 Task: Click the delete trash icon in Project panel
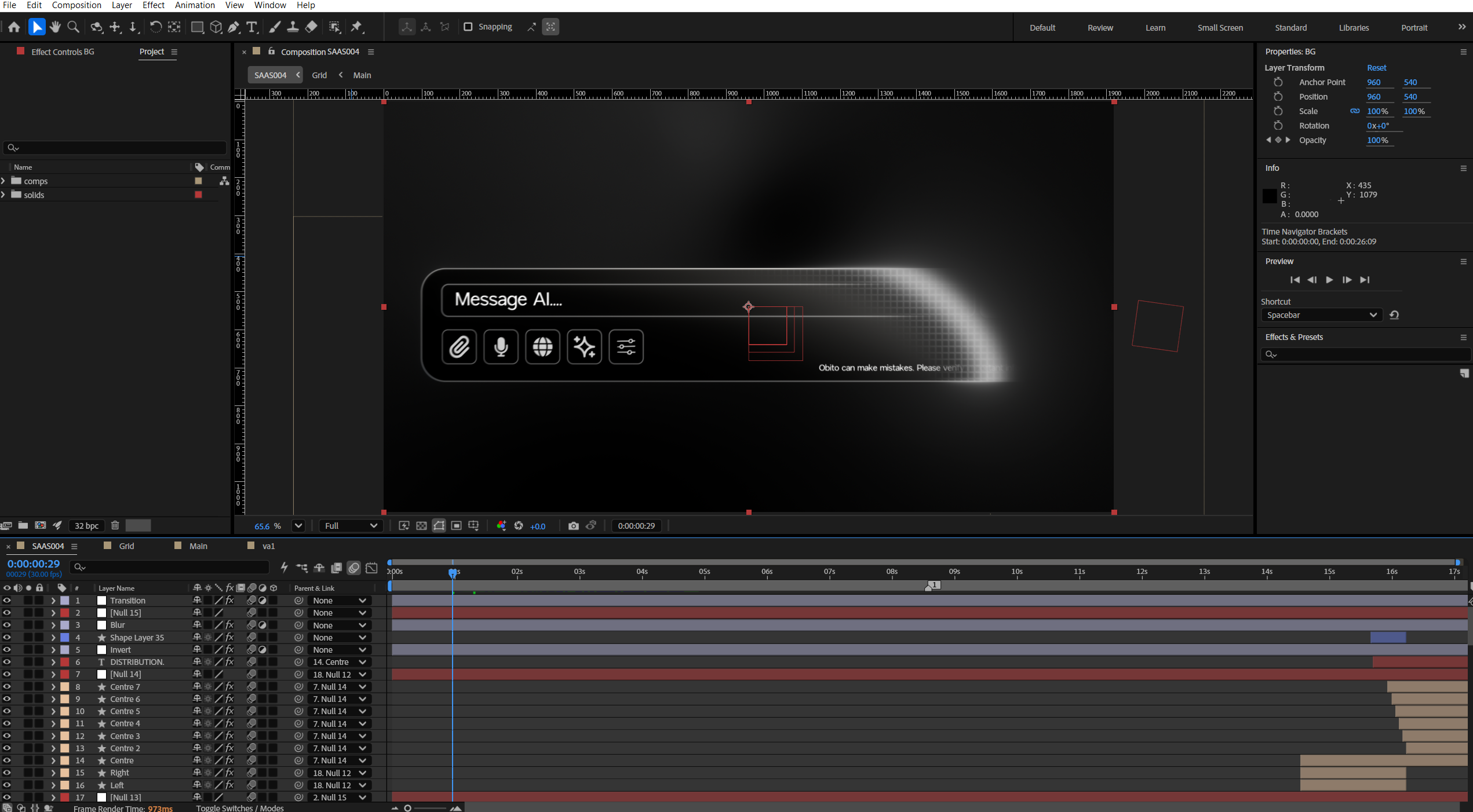[115, 525]
